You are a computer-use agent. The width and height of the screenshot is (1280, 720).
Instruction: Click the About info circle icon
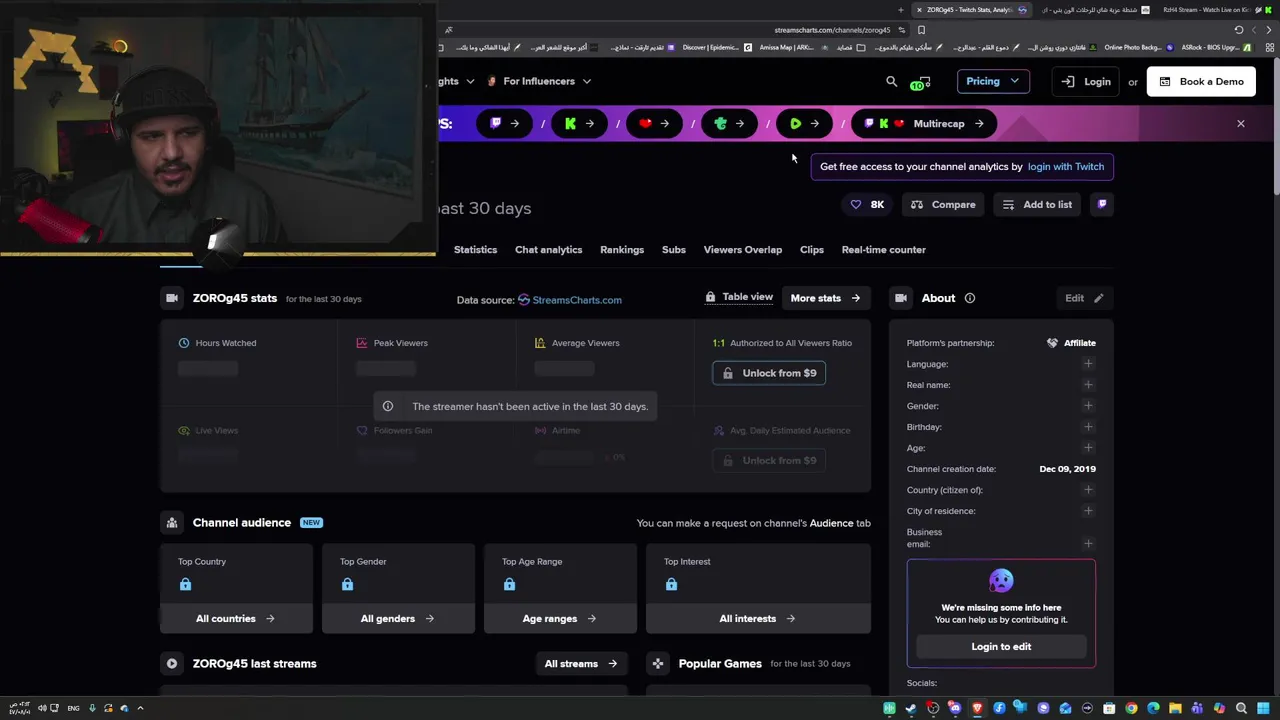[x=970, y=298]
